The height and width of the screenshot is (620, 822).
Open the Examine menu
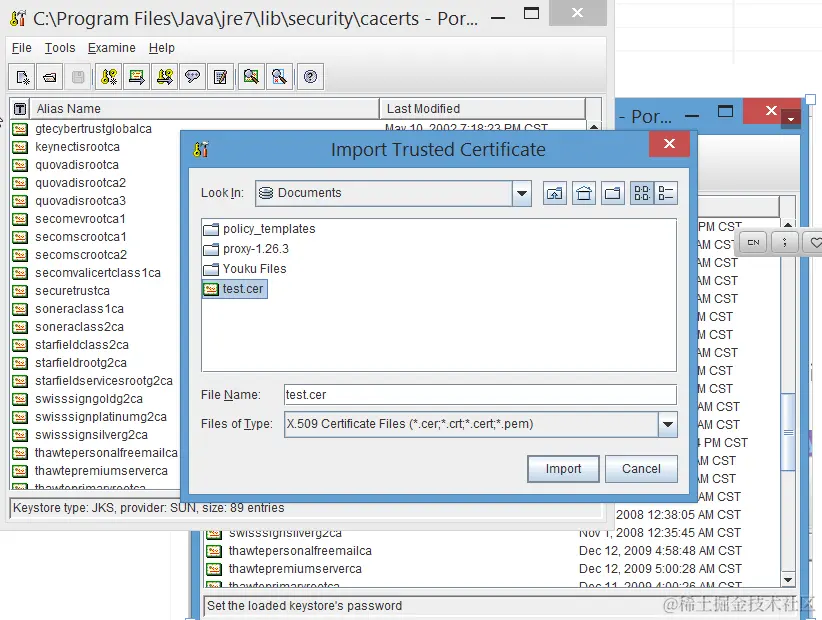point(112,48)
